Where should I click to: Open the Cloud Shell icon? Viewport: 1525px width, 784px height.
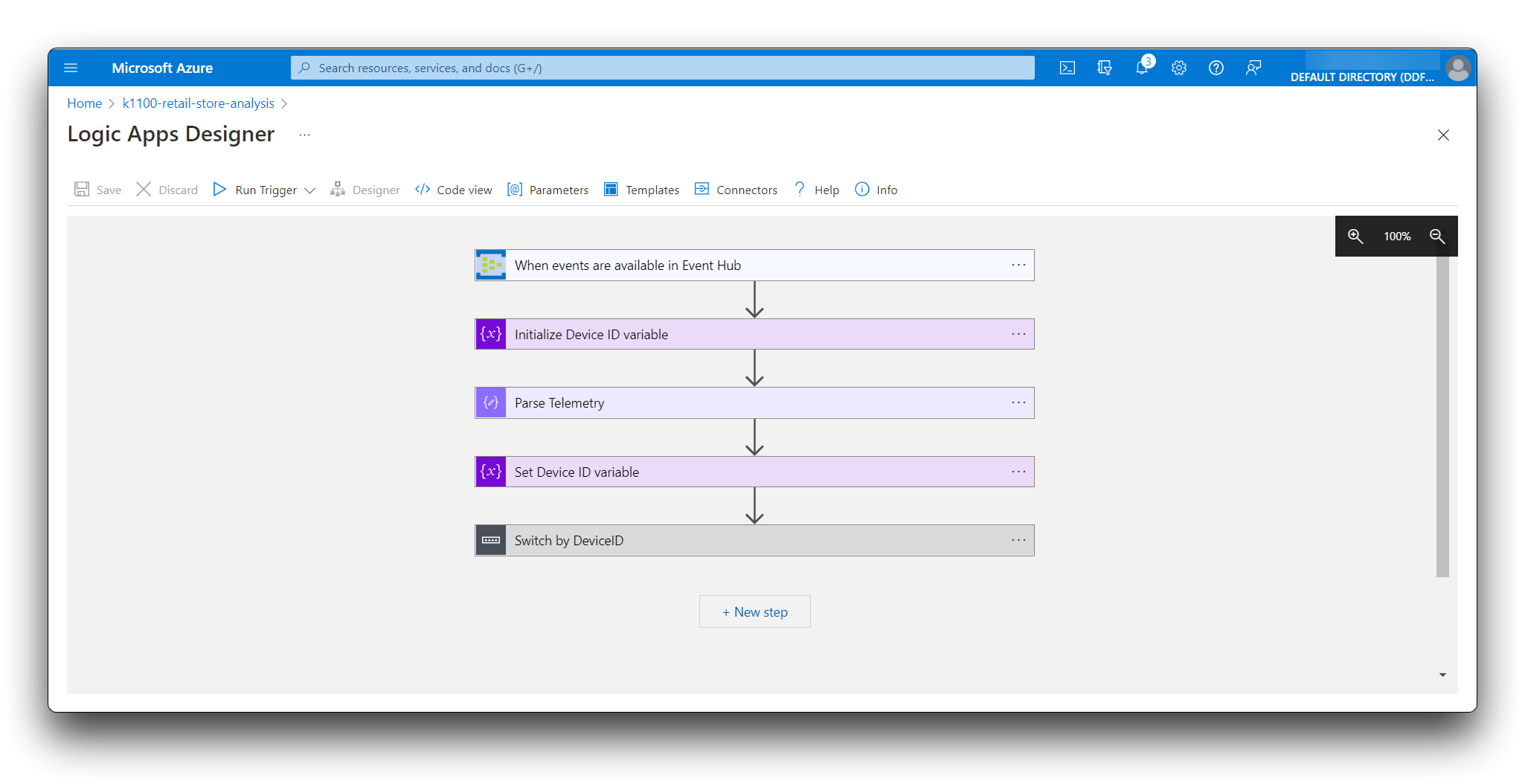pos(1067,68)
